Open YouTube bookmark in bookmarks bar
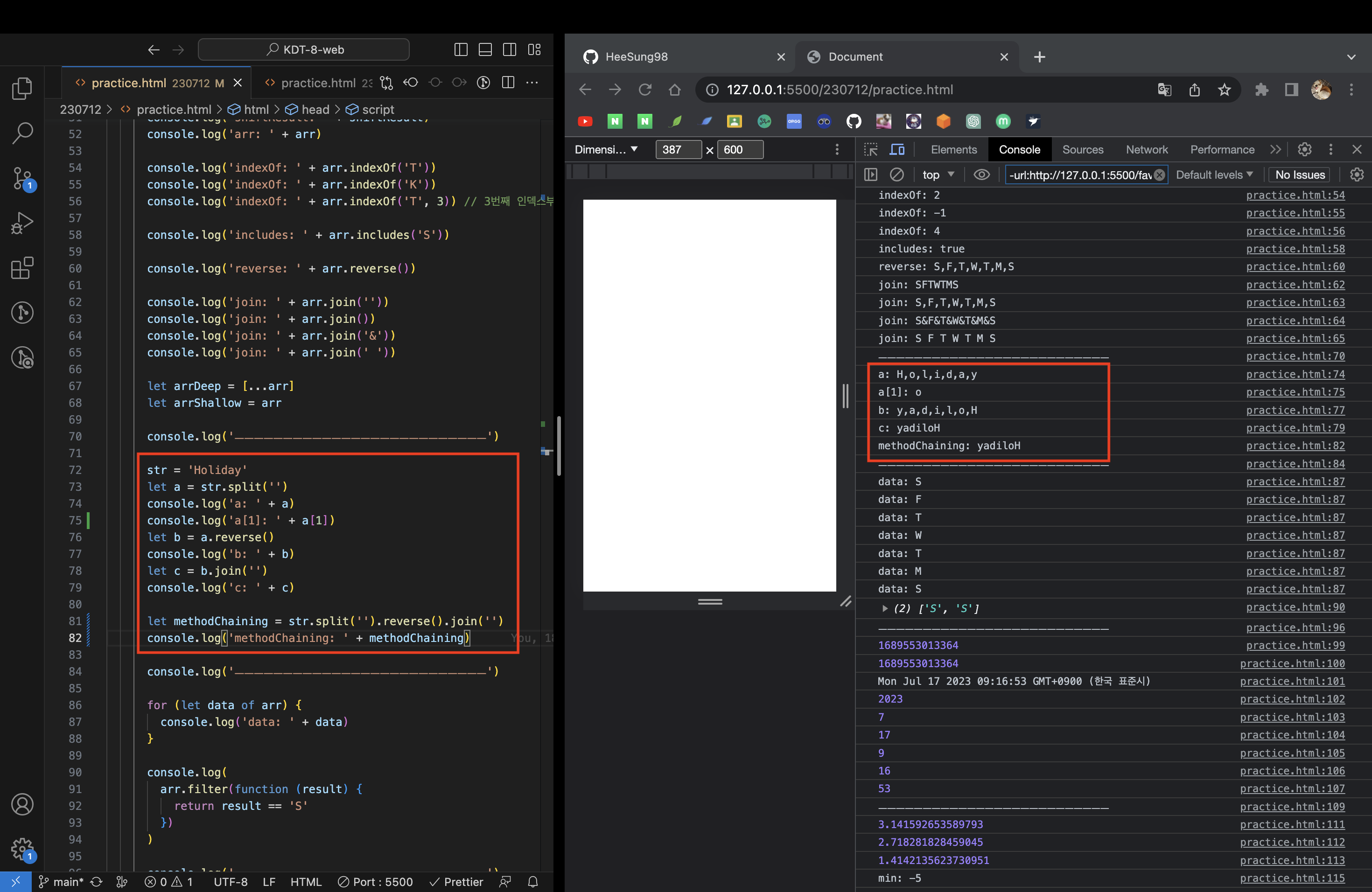 tap(585, 121)
